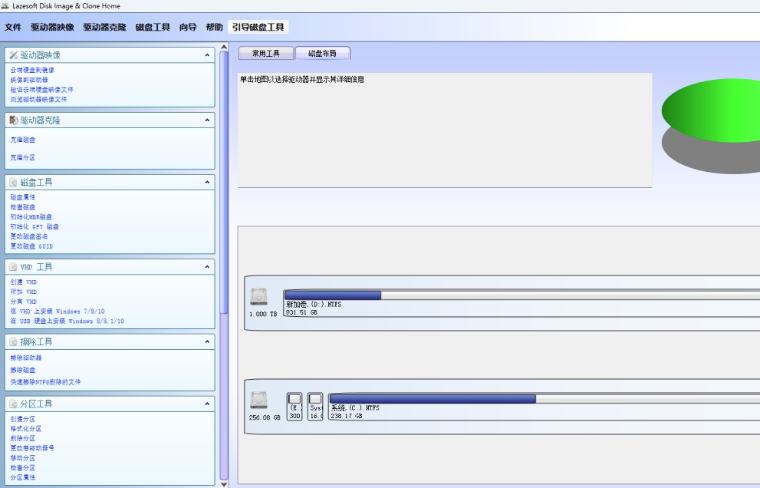760x488 pixels.
Task: Click the 分离 VHD link
Action: (23, 301)
